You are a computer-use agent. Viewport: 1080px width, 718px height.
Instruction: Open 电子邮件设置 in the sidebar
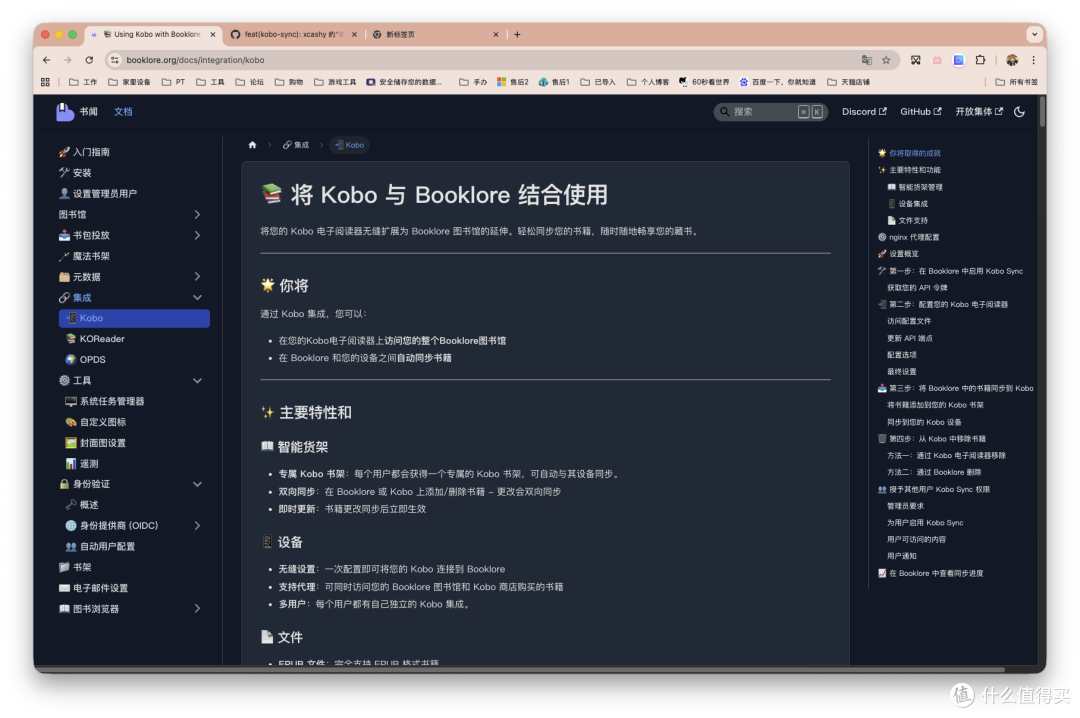pos(93,588)
